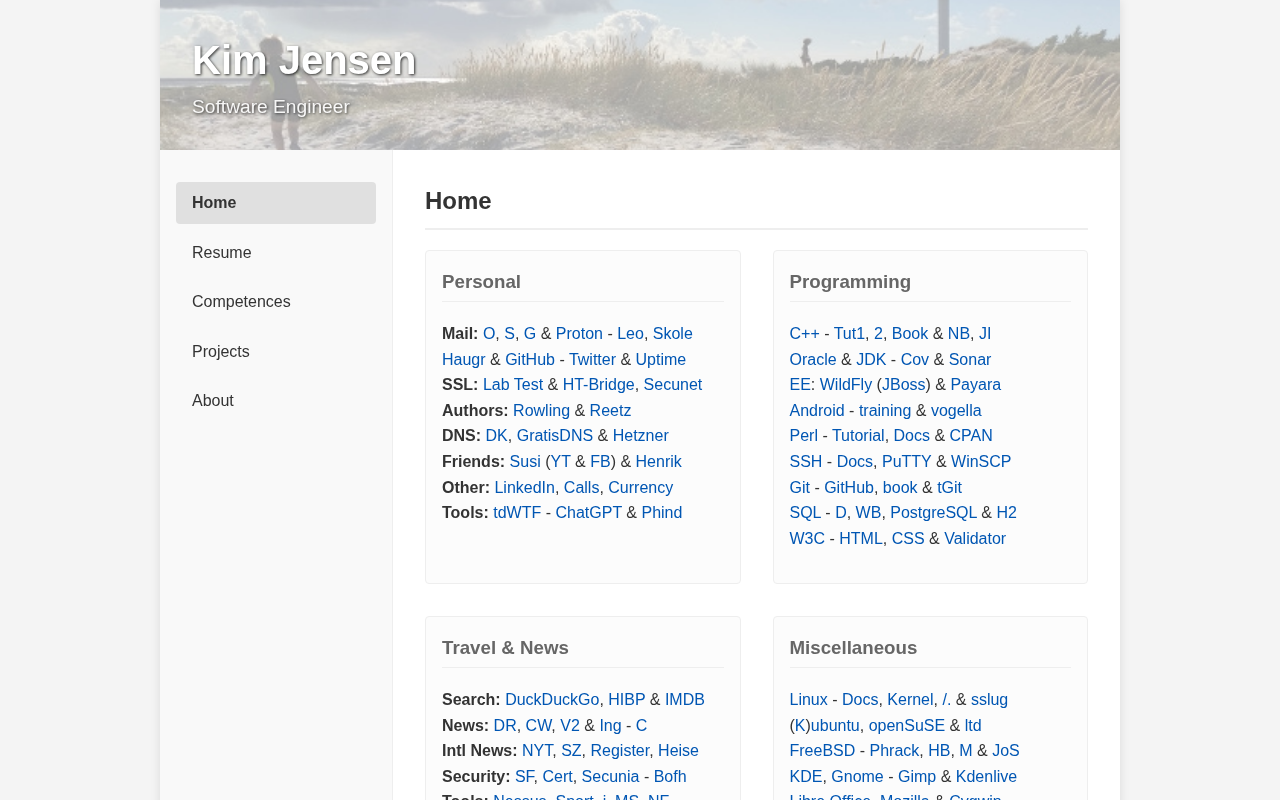Follow the Leo link

click(630, 334)
